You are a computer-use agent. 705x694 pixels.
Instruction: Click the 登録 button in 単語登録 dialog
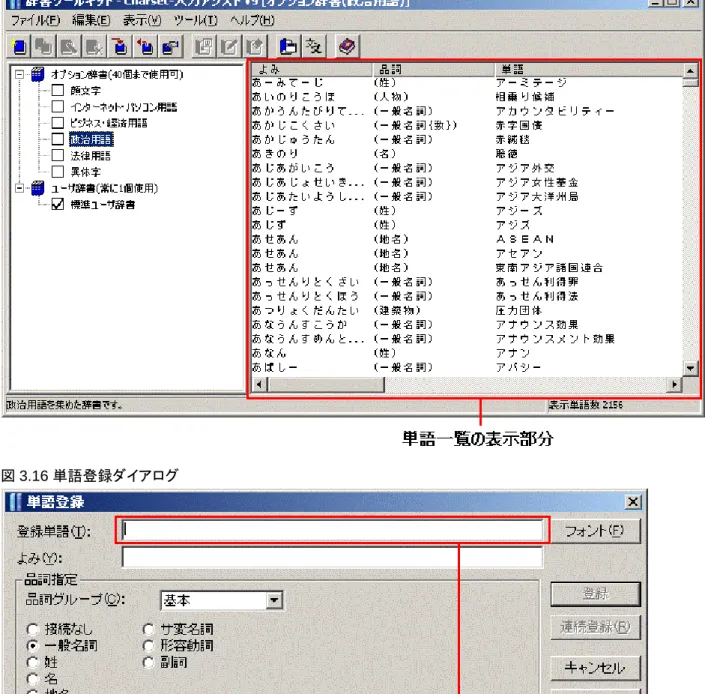coord(595,594)
